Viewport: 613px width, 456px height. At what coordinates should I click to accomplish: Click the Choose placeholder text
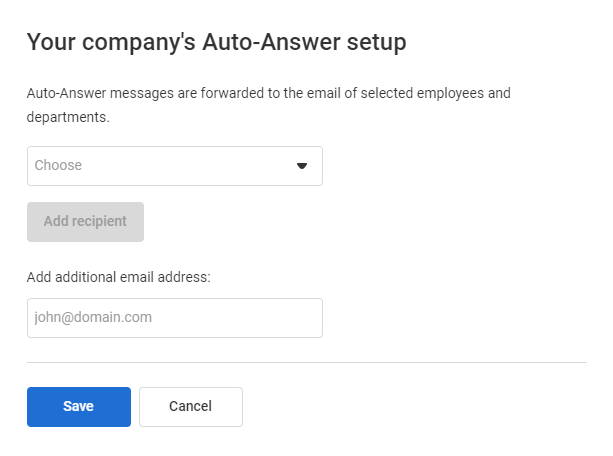coord(59,166)
